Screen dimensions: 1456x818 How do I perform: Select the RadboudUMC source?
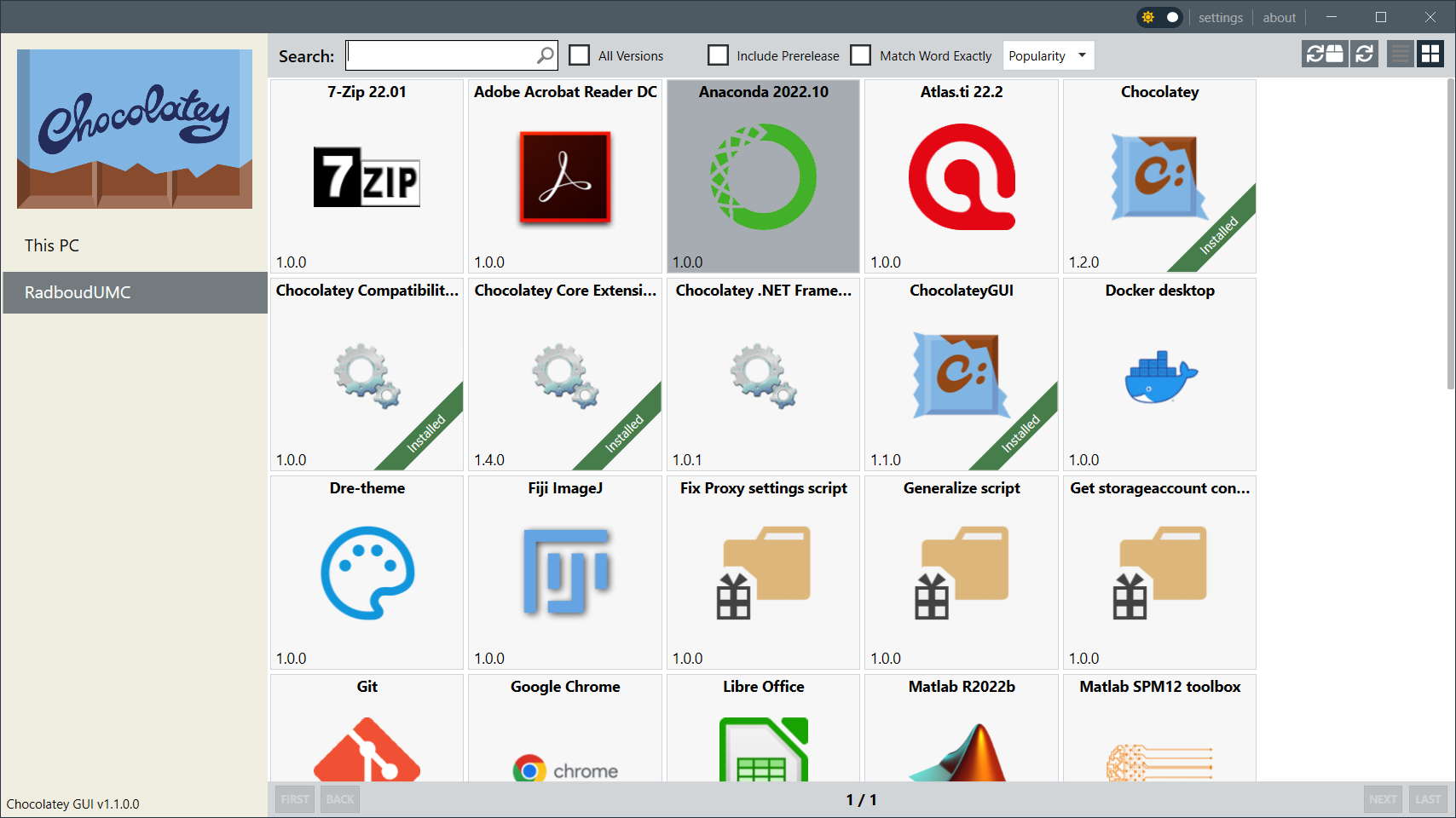point(135,292)
